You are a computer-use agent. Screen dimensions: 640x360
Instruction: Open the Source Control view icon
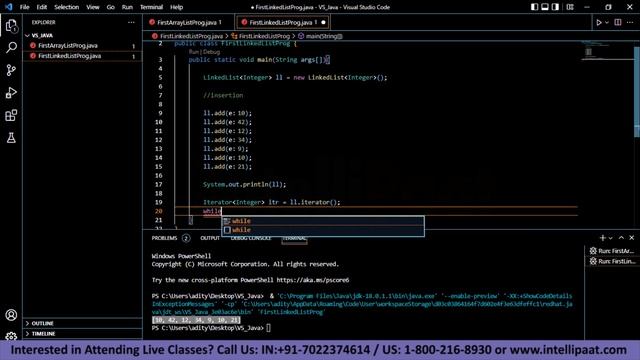coord(11,70)
